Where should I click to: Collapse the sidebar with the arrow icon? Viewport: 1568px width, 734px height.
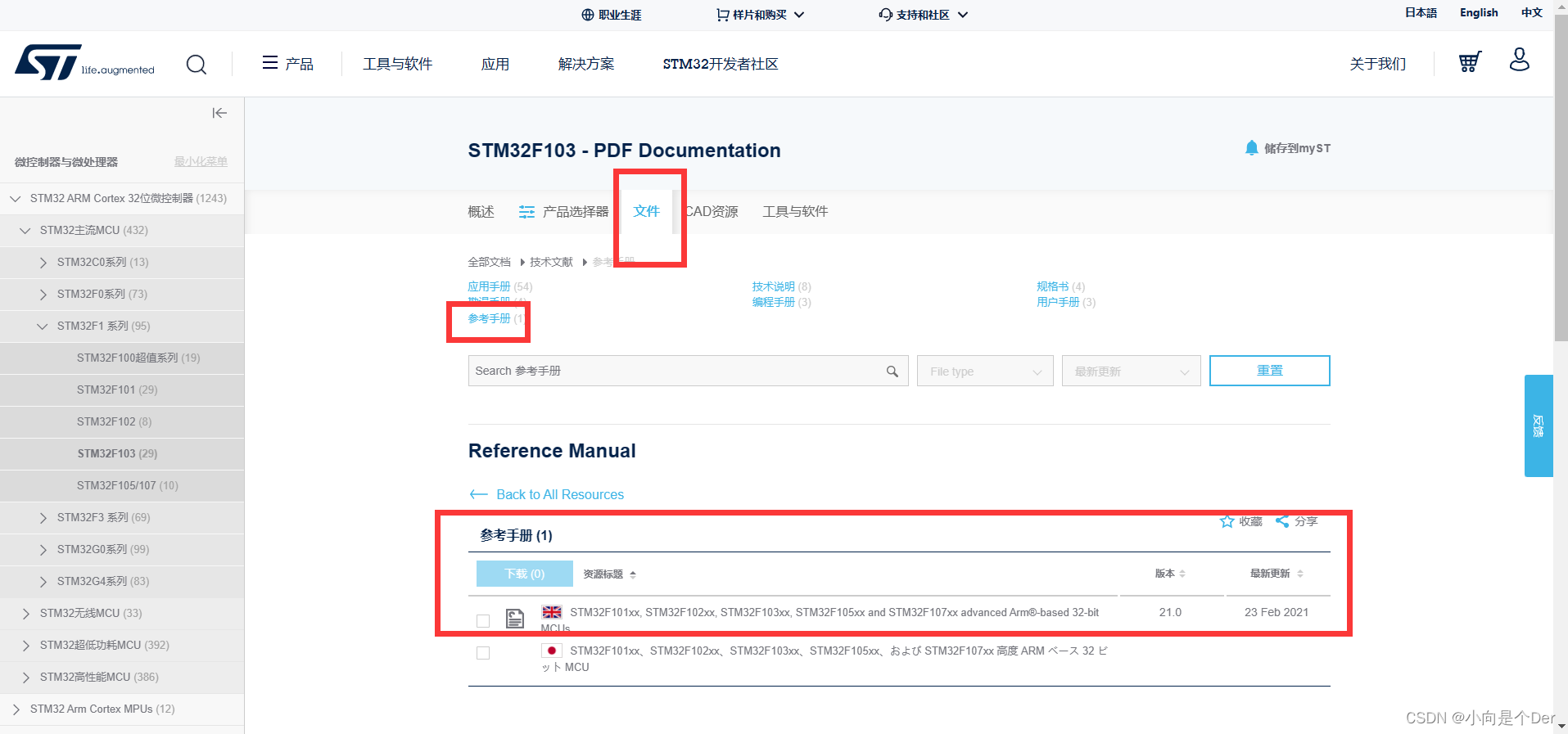(219, 113)
